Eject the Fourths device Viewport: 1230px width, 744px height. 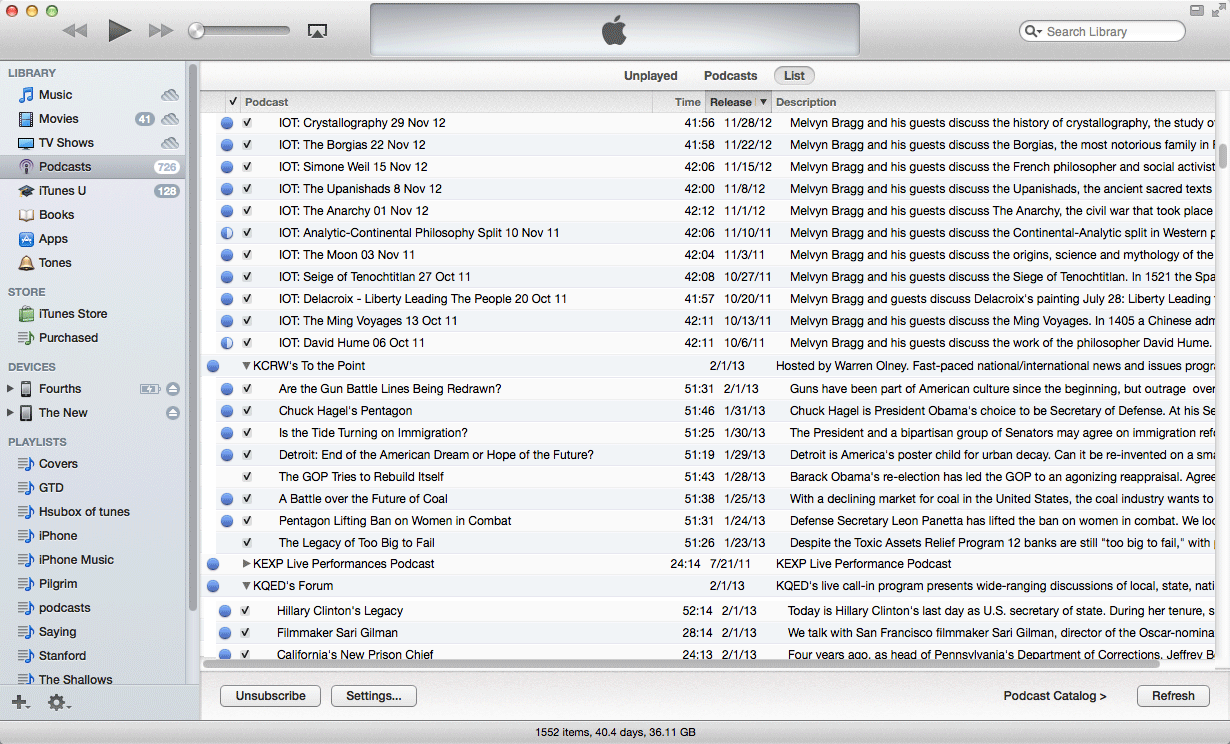tap(173, 389)
